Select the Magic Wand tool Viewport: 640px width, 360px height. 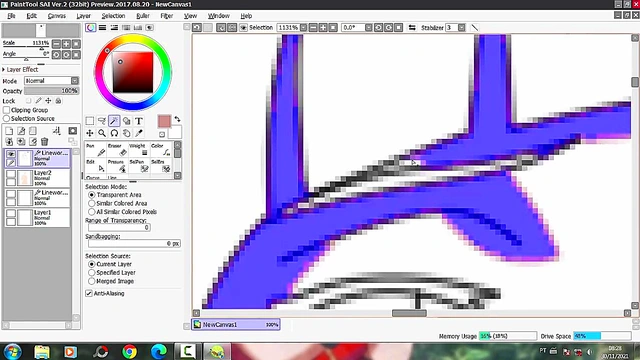[x=114, y=121]
